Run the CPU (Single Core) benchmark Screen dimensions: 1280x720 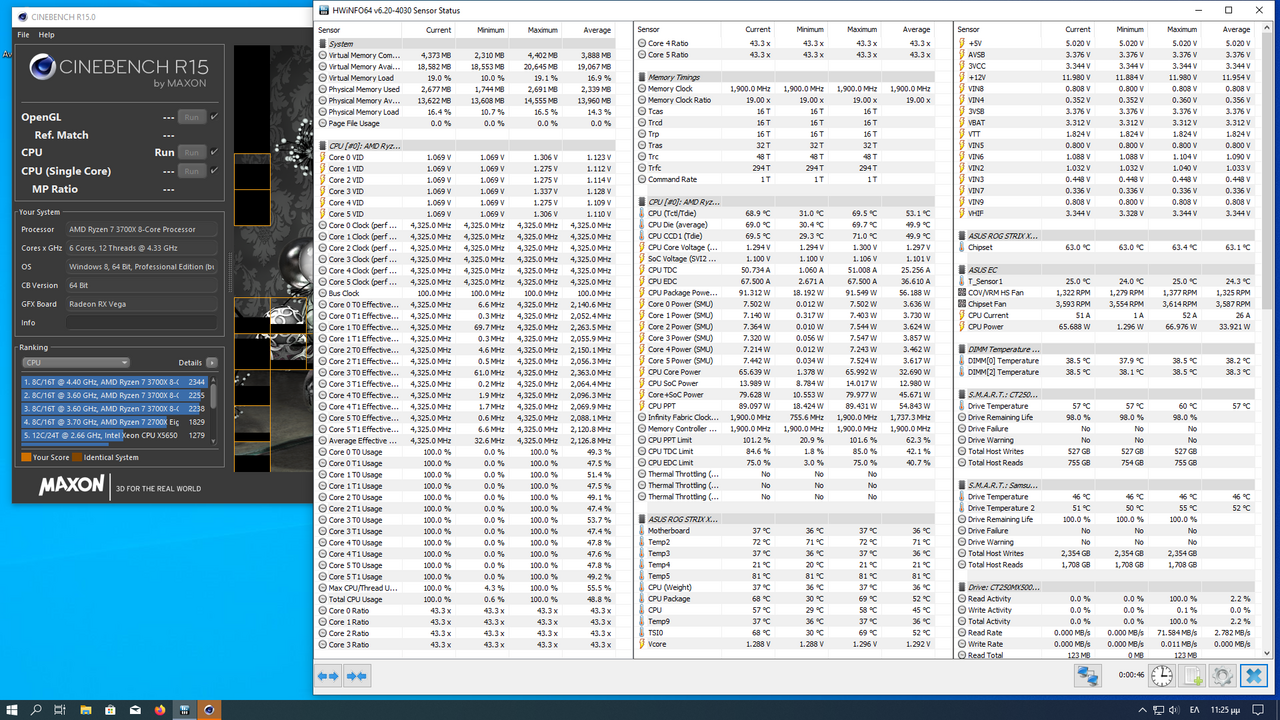point(192,171)
